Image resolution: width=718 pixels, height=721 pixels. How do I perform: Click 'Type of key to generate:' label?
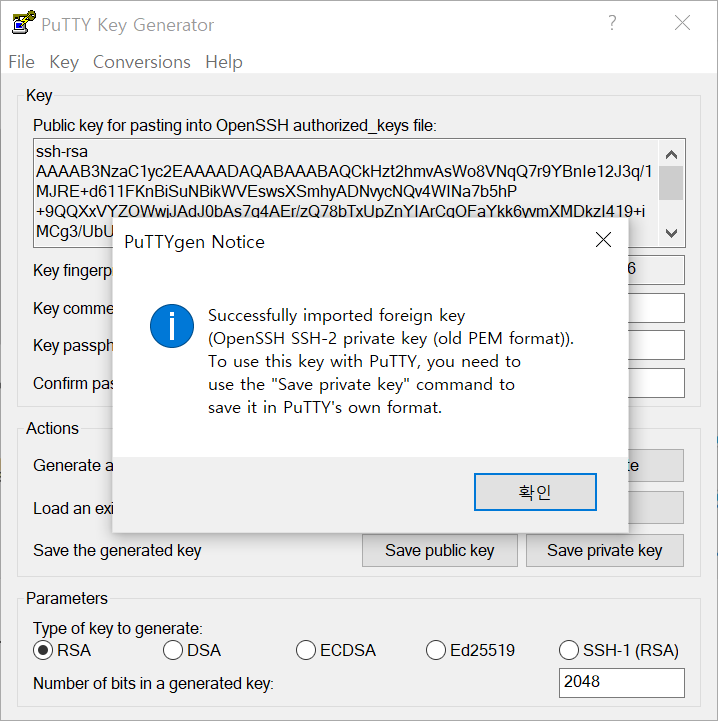(x=118, y=628)
